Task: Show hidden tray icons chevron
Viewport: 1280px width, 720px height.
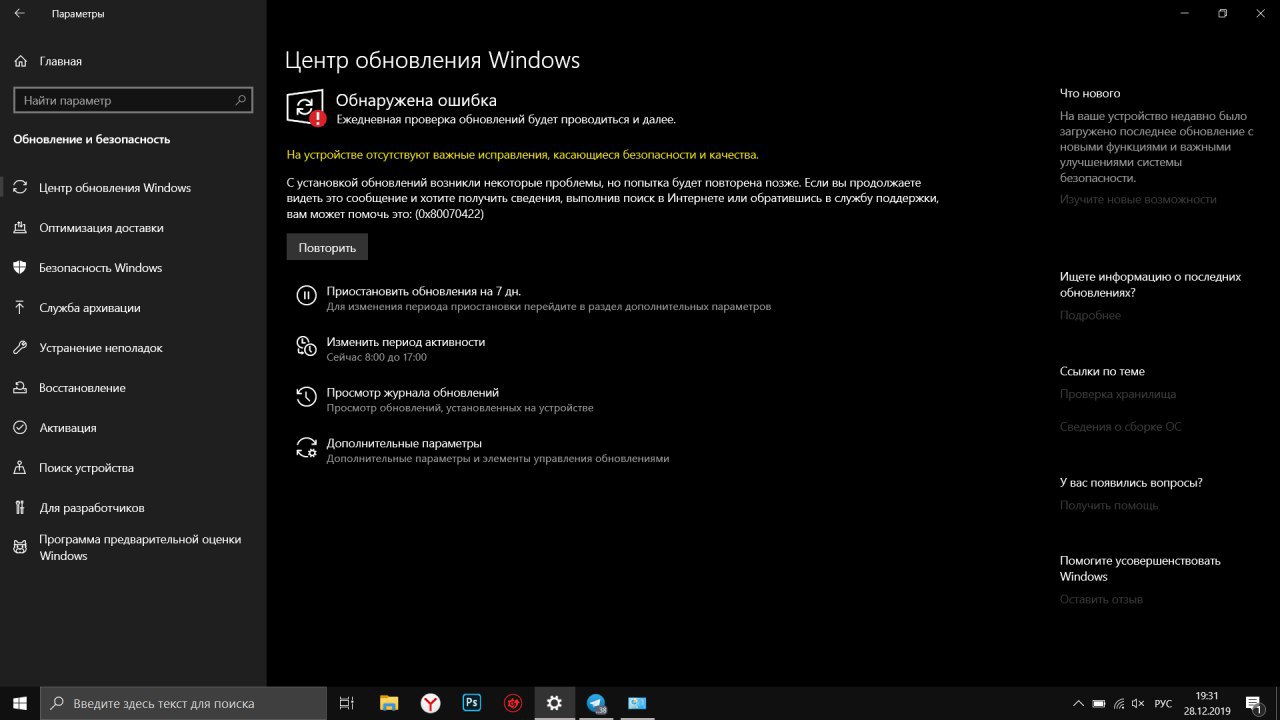Action: [x=1078, y=704]
